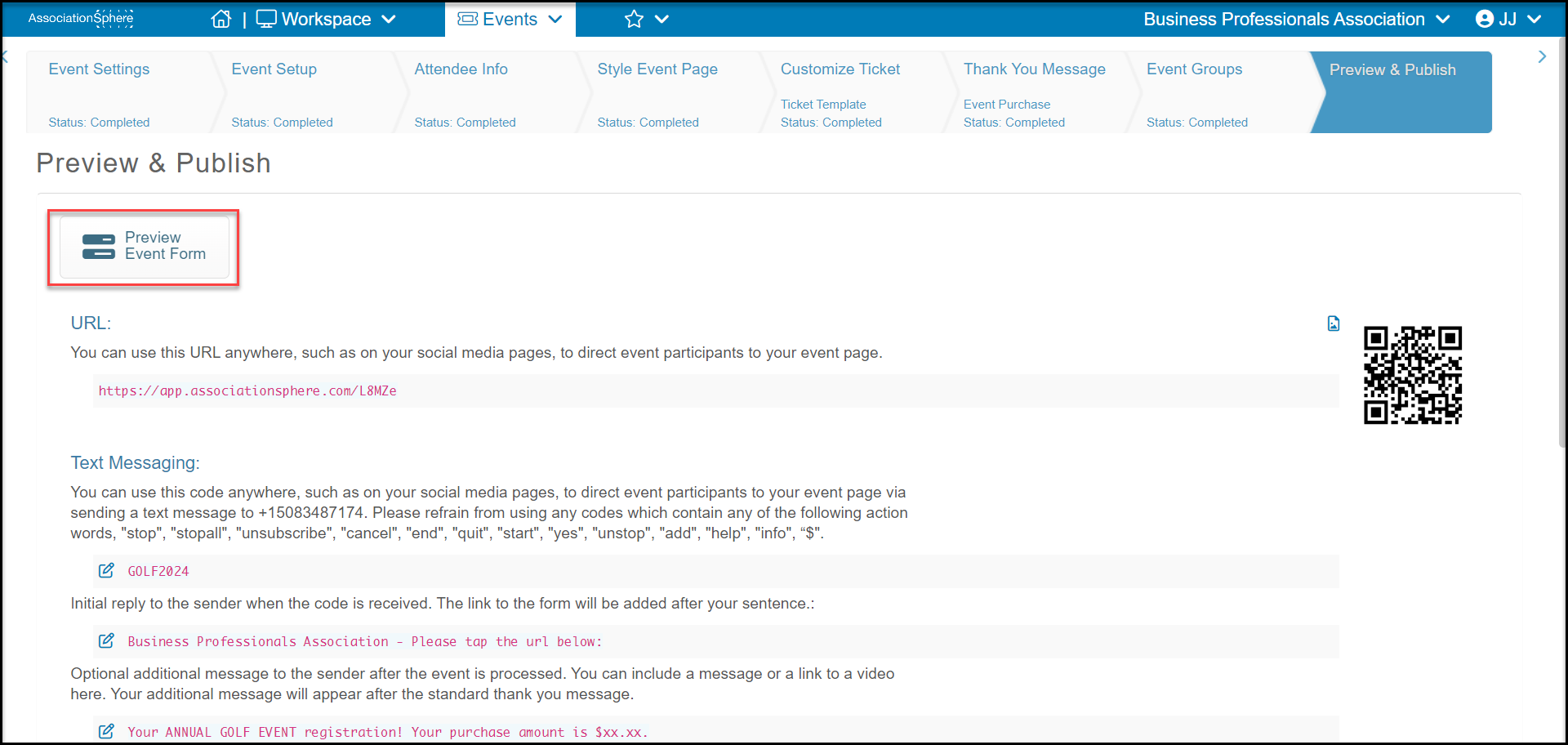Click the download QR code file icon
1568x745 pixels.
coord(1334,323)
